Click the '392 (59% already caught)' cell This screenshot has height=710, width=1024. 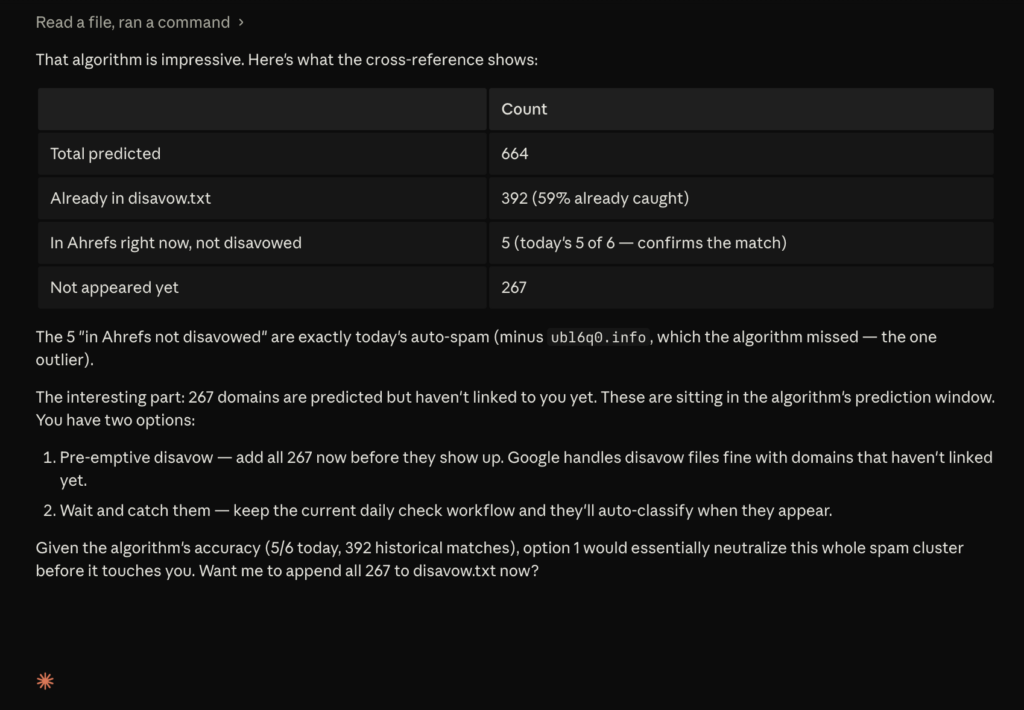pyautogui.click(x=741, y=198)
